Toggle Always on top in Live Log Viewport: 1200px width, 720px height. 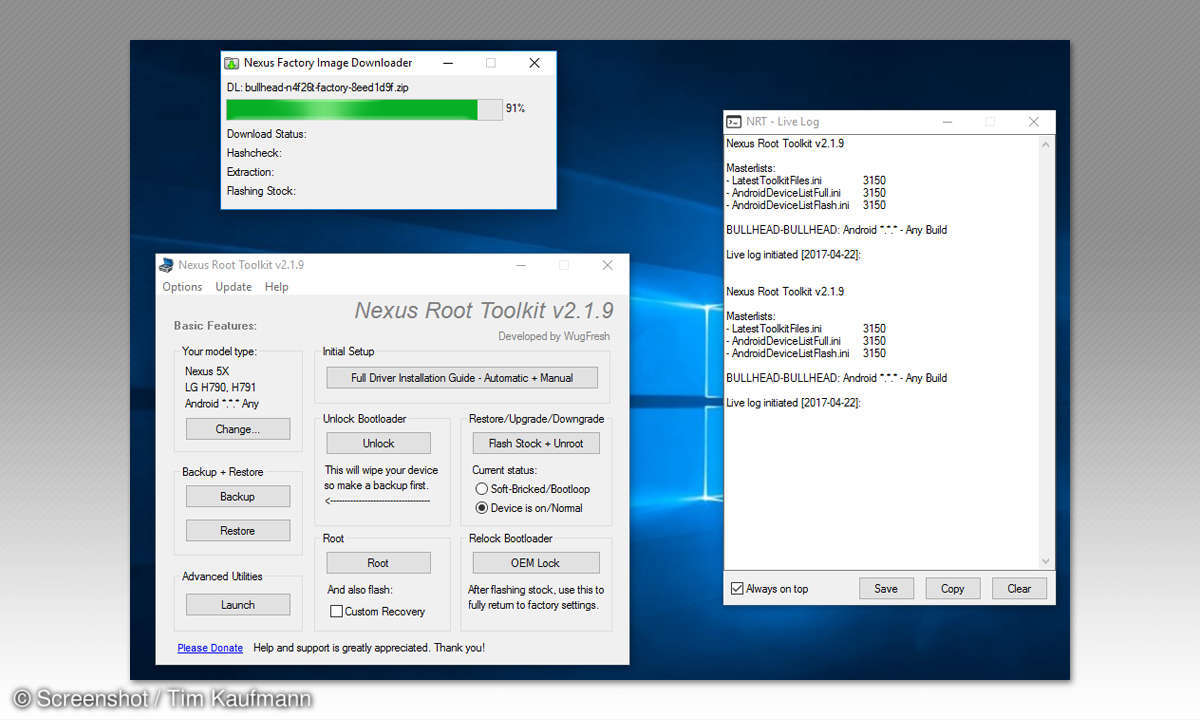point(737,589)
